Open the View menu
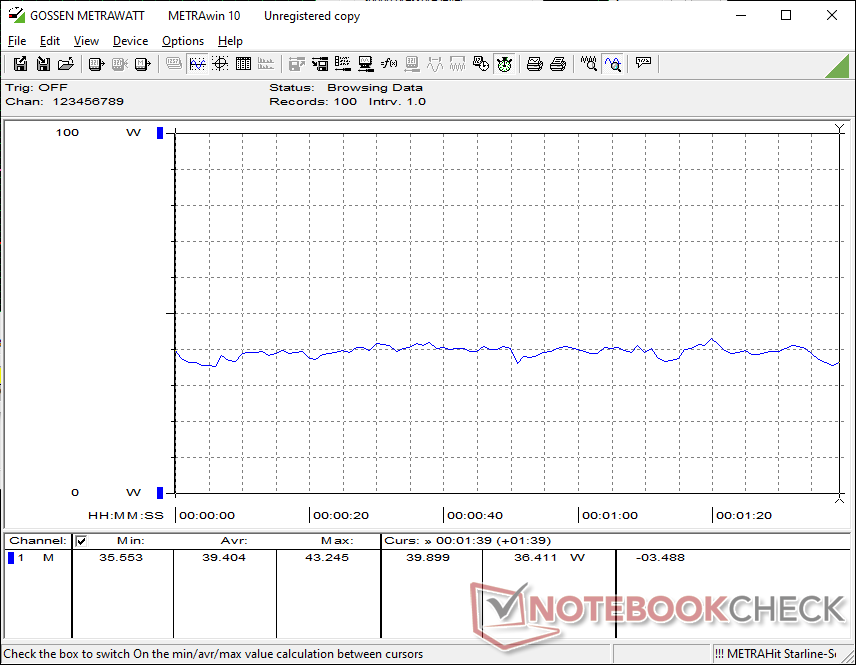Image resolution: width=856 pixels, height=665 pixels. 86,41
